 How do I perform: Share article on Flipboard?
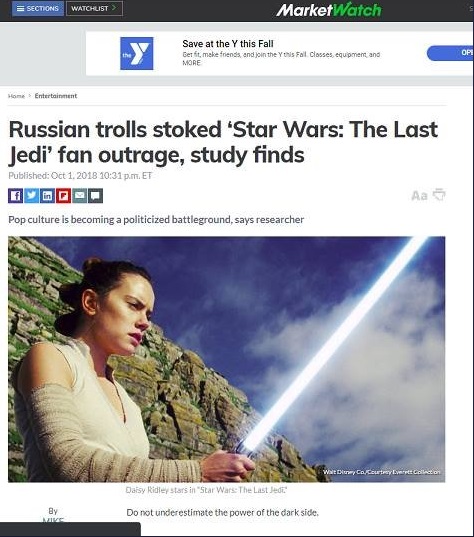pyautogui.click(x=63, y=196)
